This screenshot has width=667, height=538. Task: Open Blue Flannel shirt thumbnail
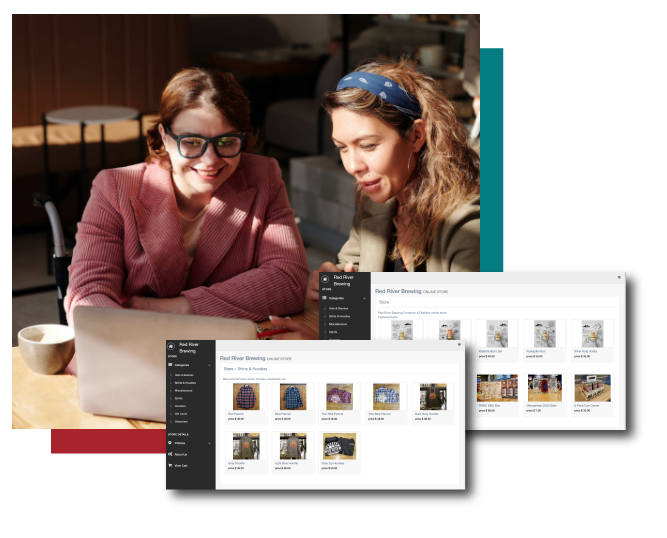click(x=293, y=396)
